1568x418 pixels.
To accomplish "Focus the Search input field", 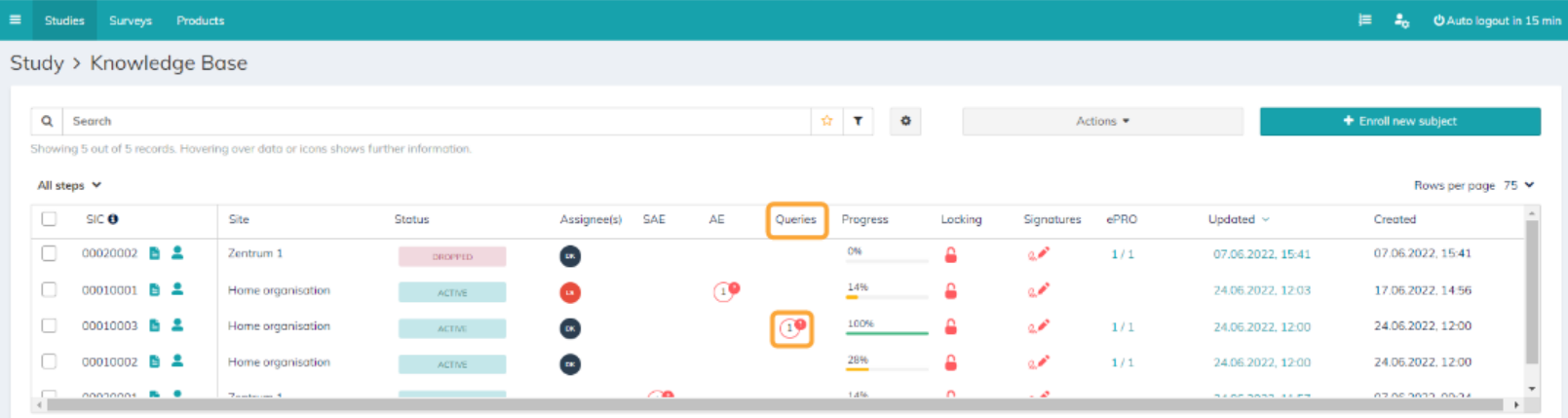I will coord(437,121).
